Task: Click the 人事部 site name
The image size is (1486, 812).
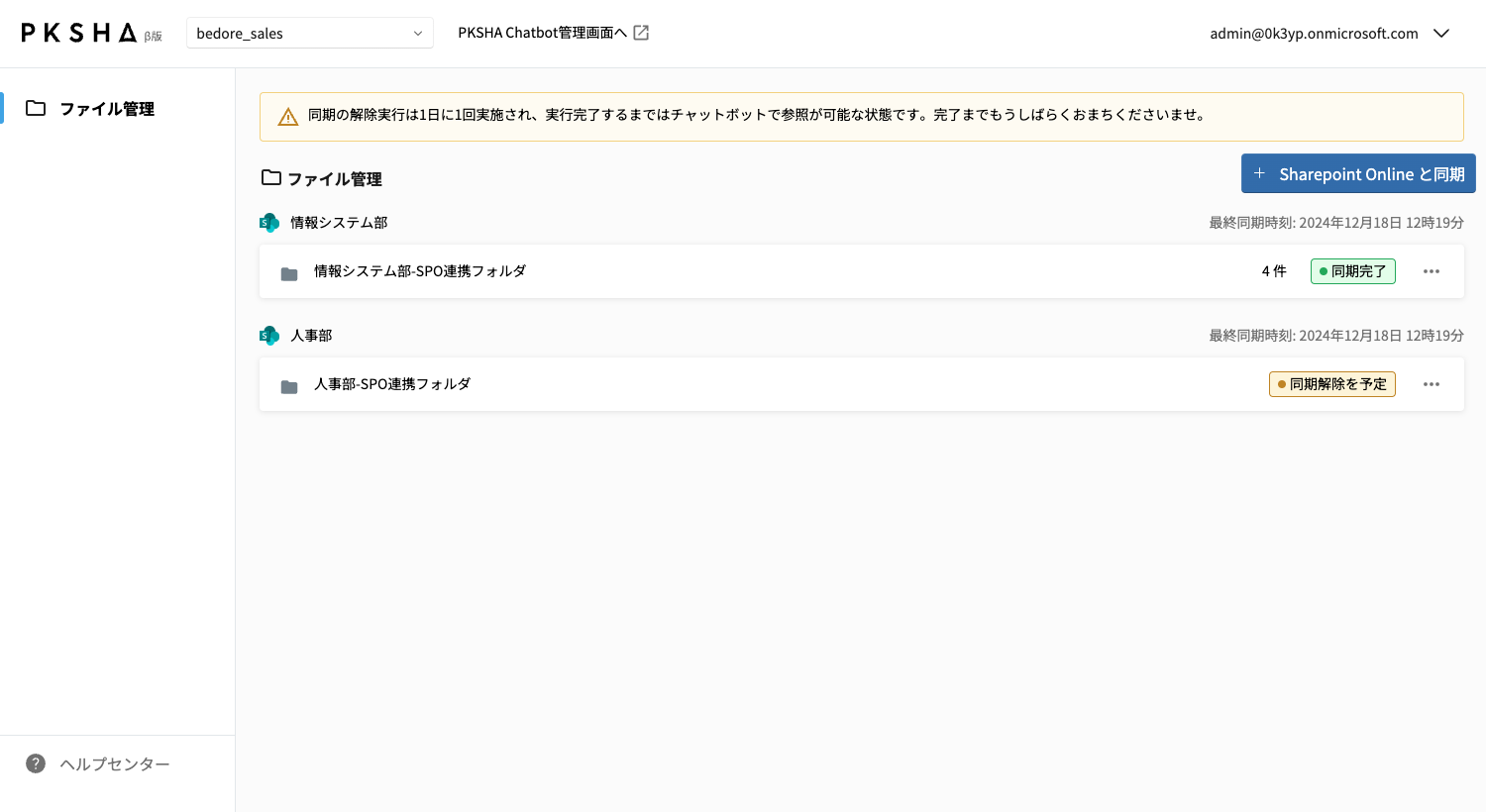Action: point(311,336)
